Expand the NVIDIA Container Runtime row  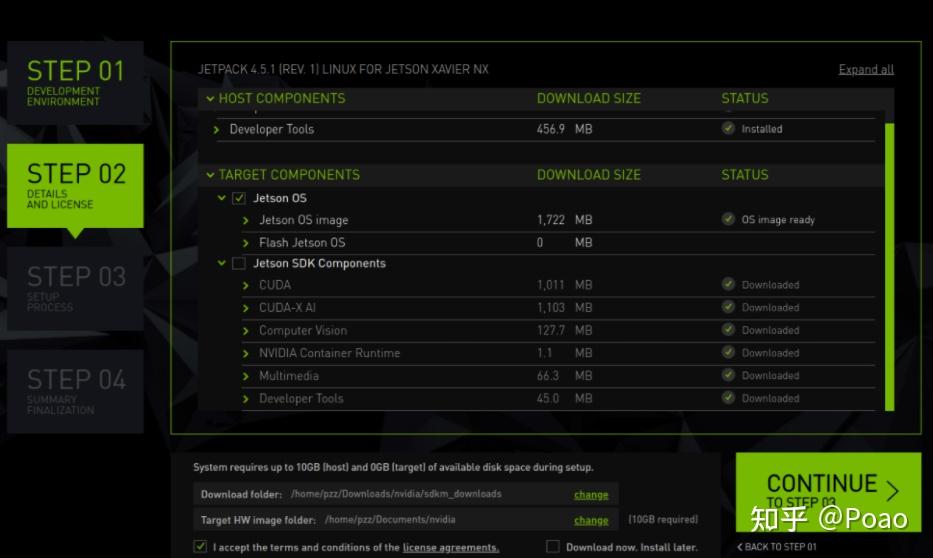click(x=246, y=353)
